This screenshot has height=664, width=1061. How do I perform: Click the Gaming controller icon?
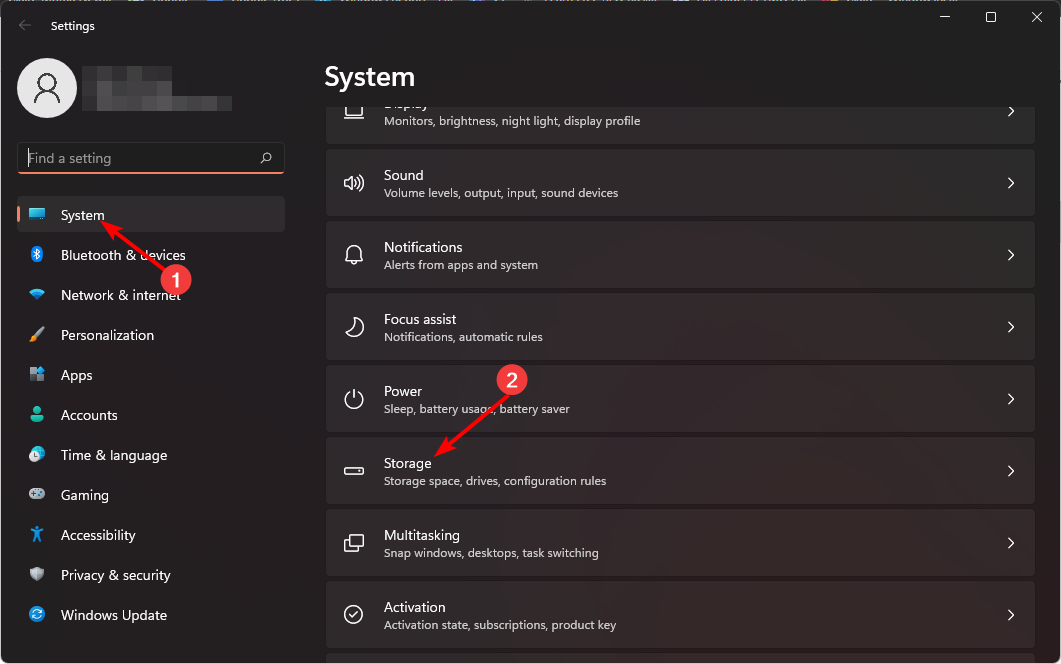point(37,495)
